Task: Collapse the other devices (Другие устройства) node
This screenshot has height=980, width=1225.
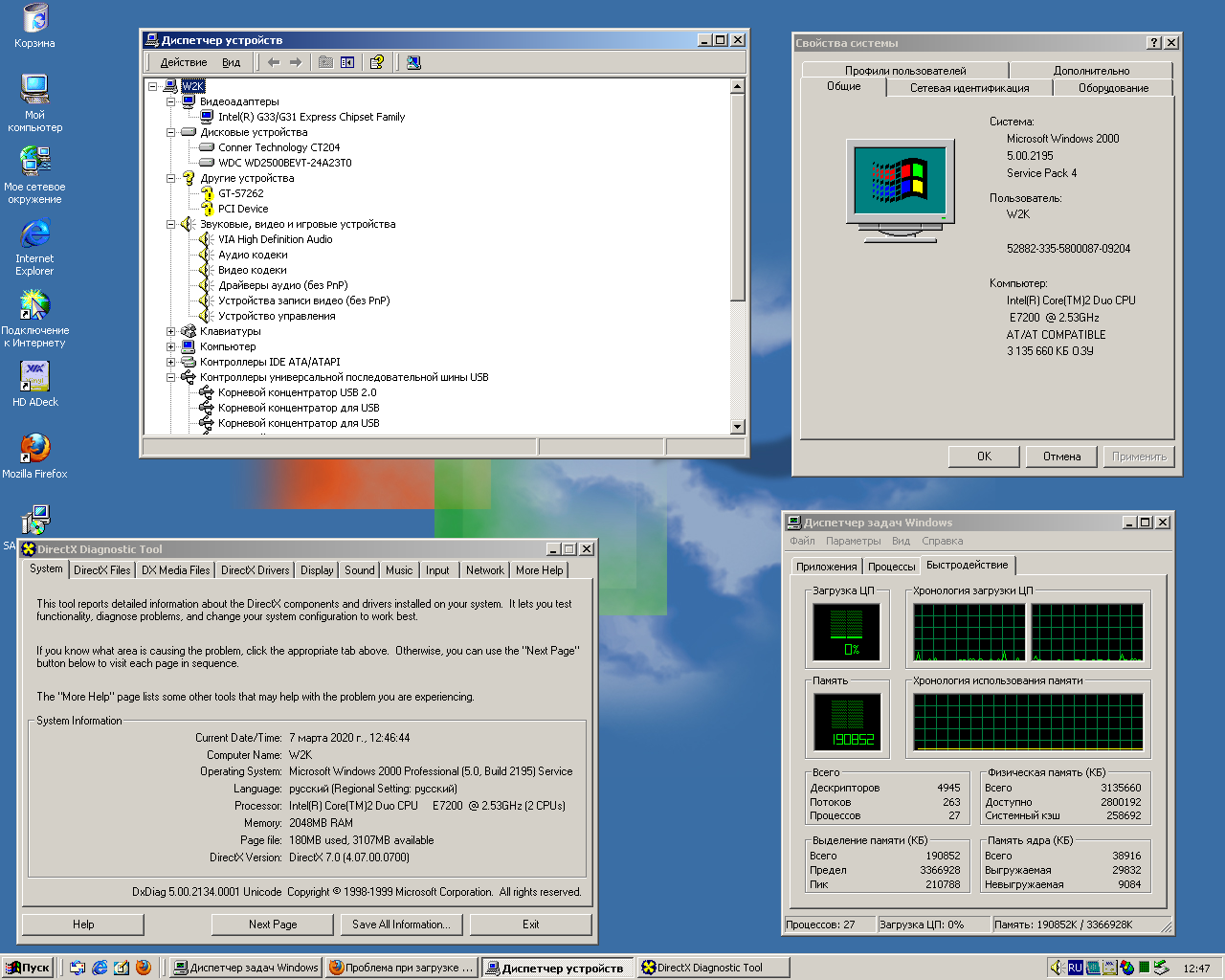Action: (171, 178)
